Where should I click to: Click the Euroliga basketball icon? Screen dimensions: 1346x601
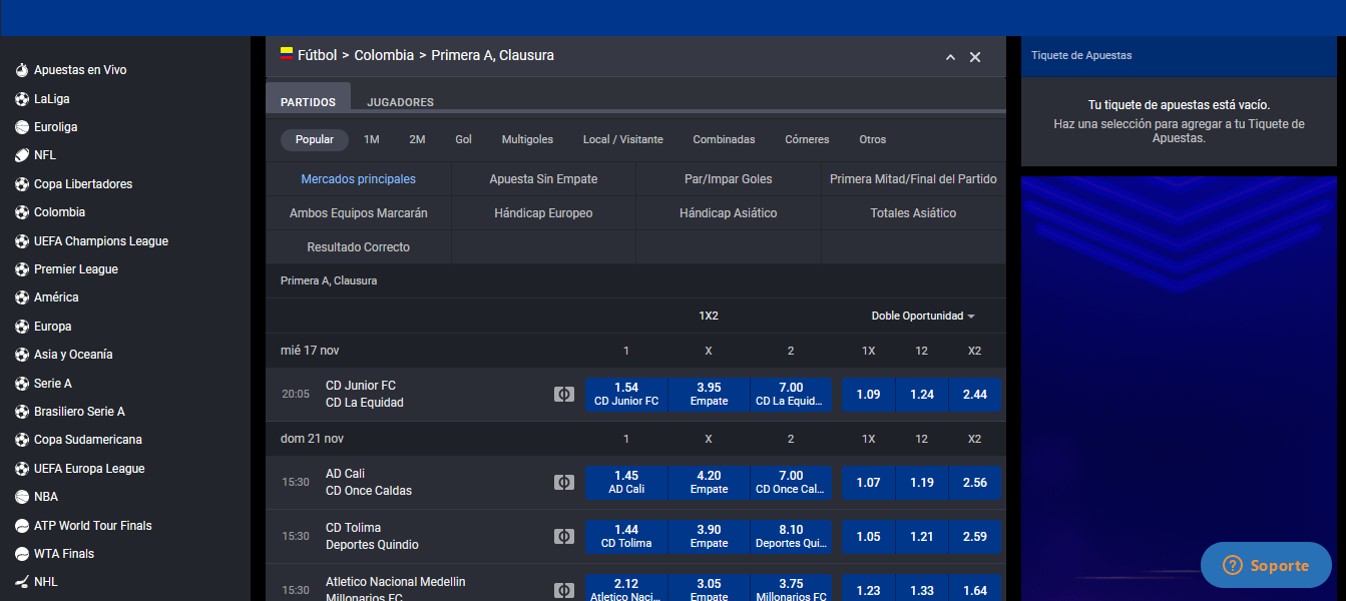tap(22, 127)
